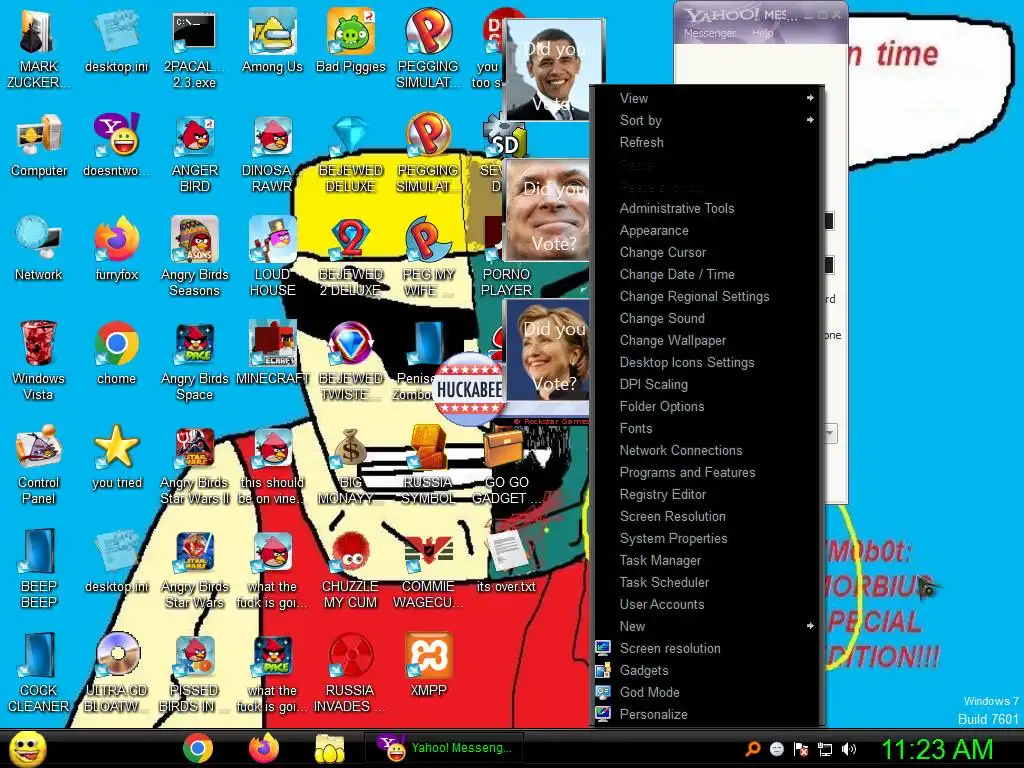
Task: Select the Control Panel desktop icon
Action: [39, 464]
